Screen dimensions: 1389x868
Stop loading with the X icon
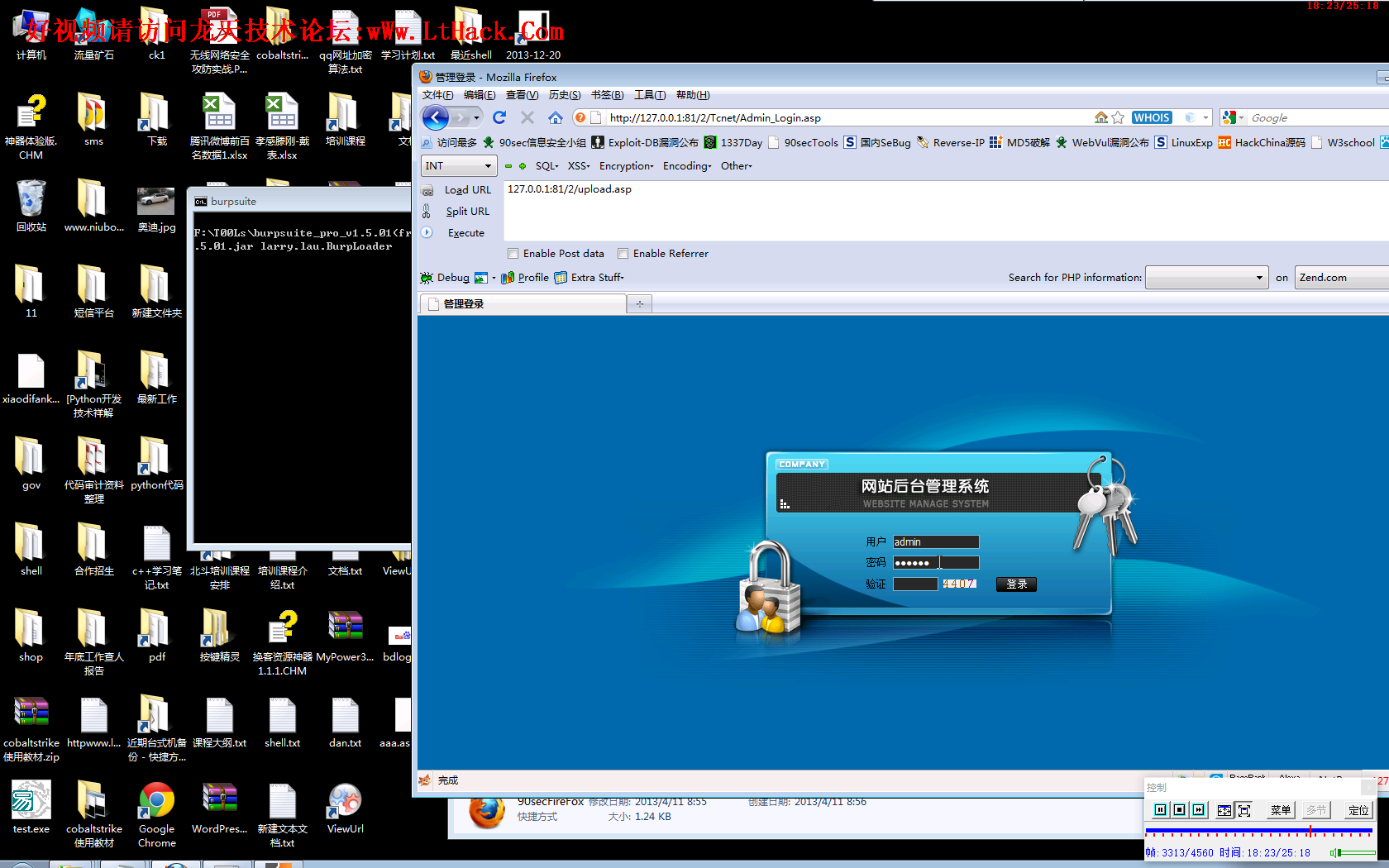[527, 117]
